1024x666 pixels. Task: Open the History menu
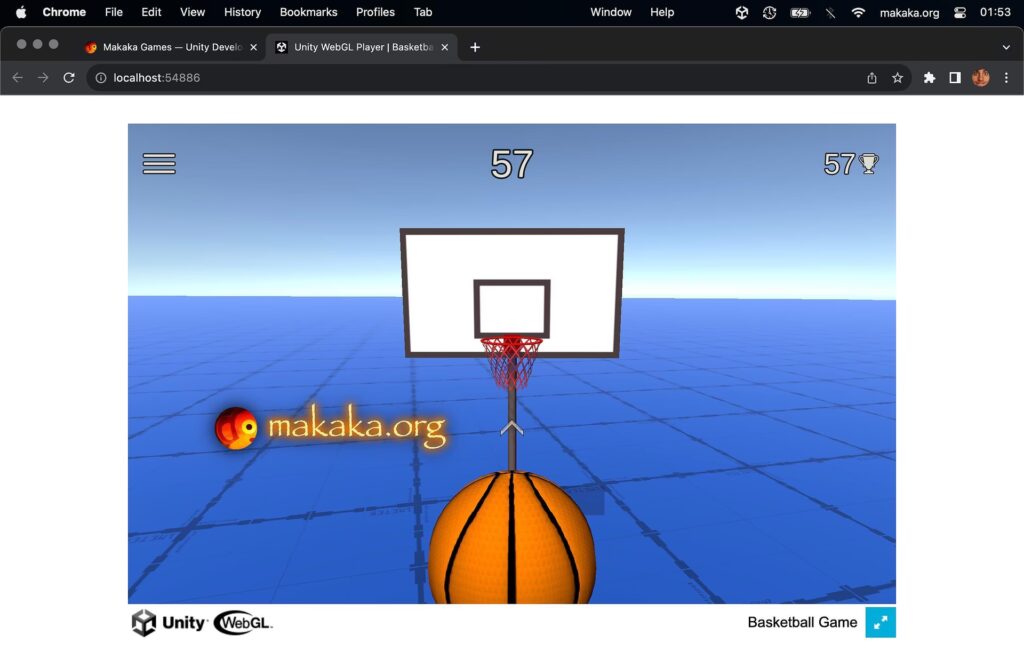242,12
